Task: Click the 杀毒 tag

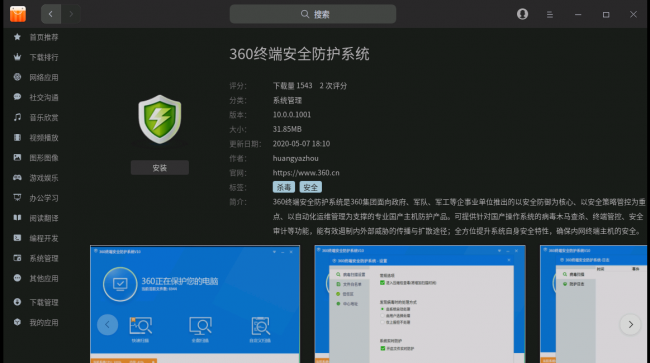Action: [x=284, y=187]
